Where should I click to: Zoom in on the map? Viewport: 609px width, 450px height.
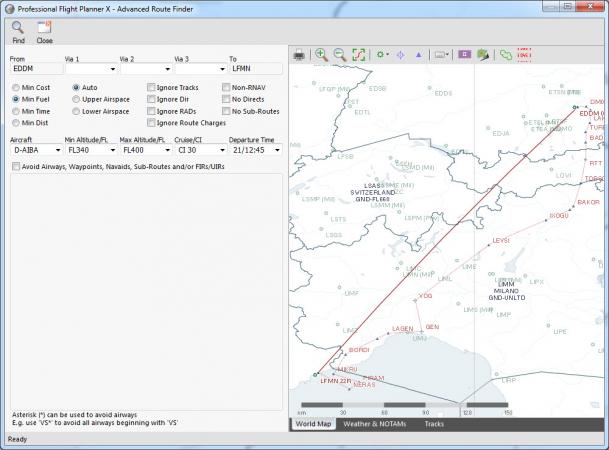click(321, 55)
